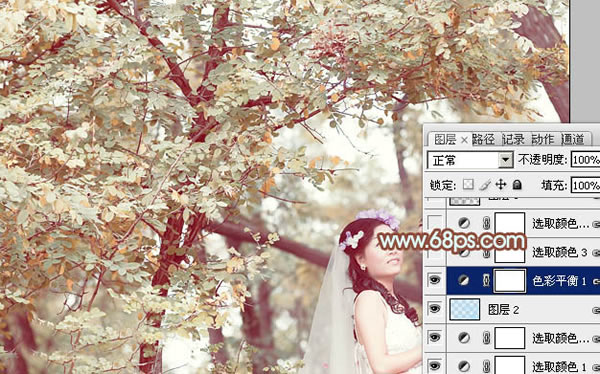
Task: Click adjustment icon of 色彩平衡 1 layer
Action: tap(464, 280)
